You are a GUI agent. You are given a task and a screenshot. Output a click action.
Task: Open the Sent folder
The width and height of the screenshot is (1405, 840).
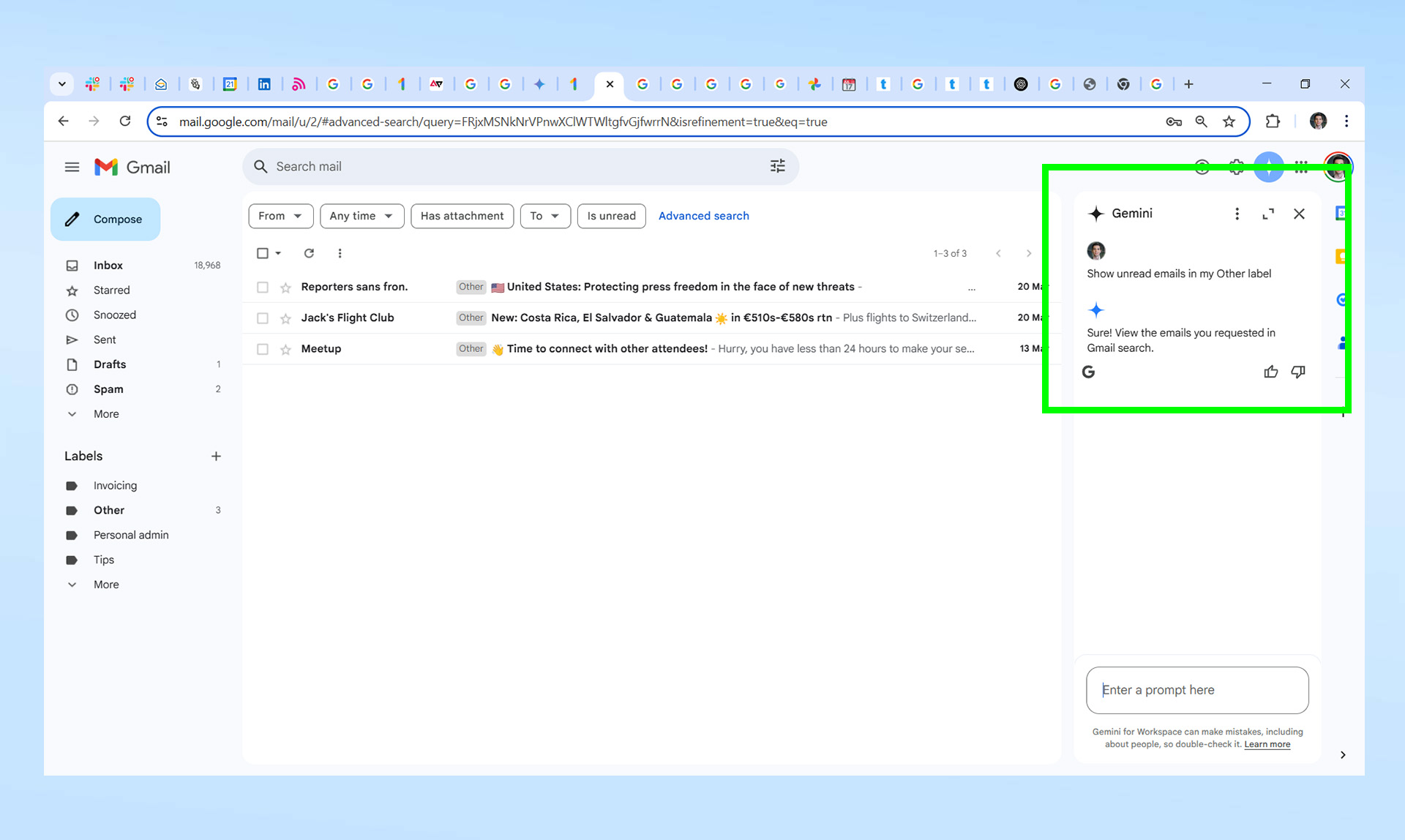tap(105, 340)
